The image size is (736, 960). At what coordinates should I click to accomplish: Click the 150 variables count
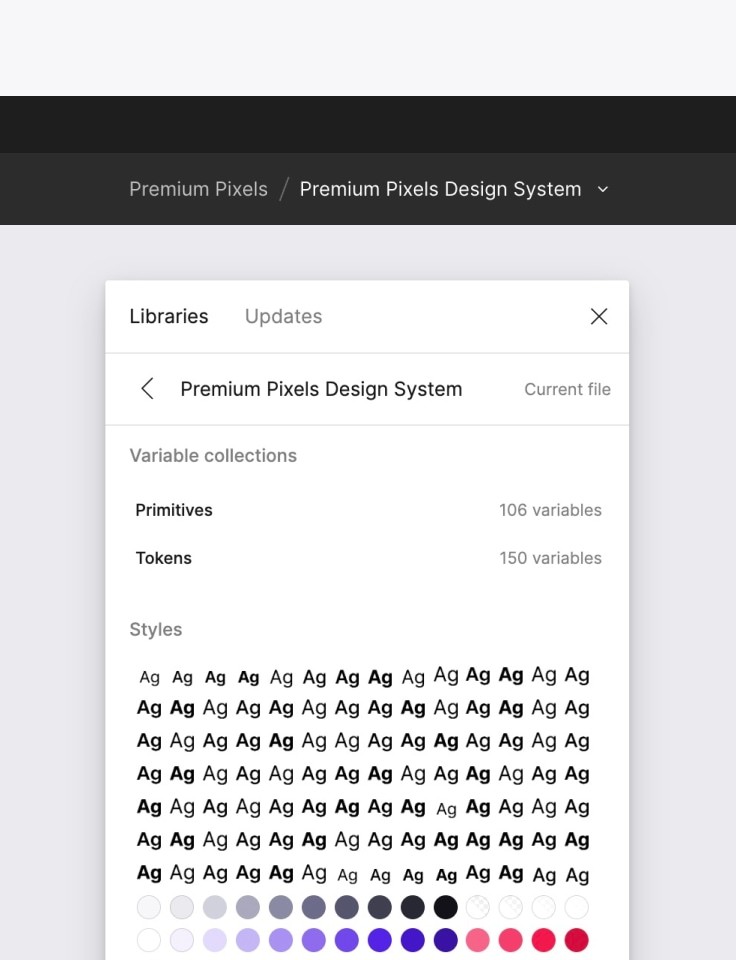point(550,558)
